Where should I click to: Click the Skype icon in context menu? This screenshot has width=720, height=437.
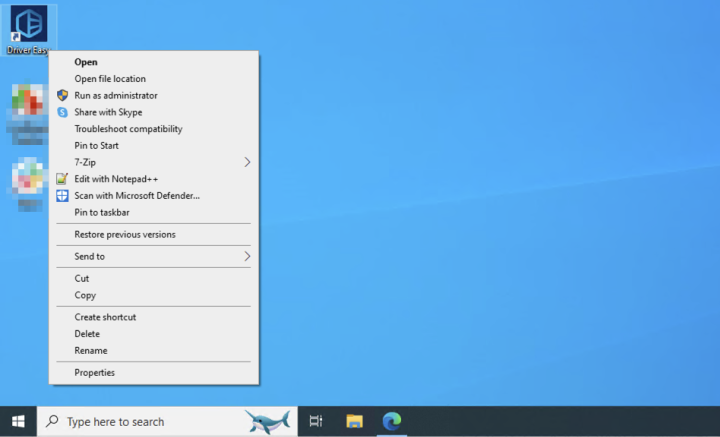(x=62, y=112)
